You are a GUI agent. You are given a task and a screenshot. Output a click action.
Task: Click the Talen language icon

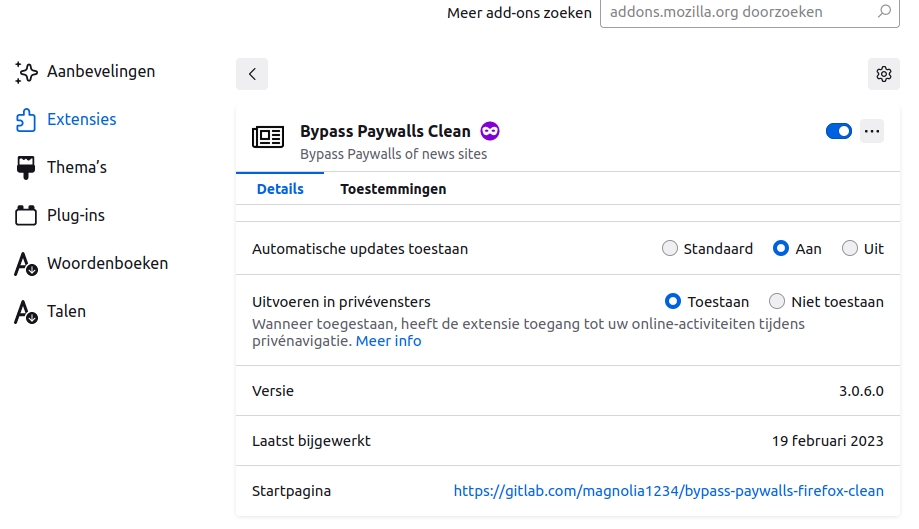[27, 312]
